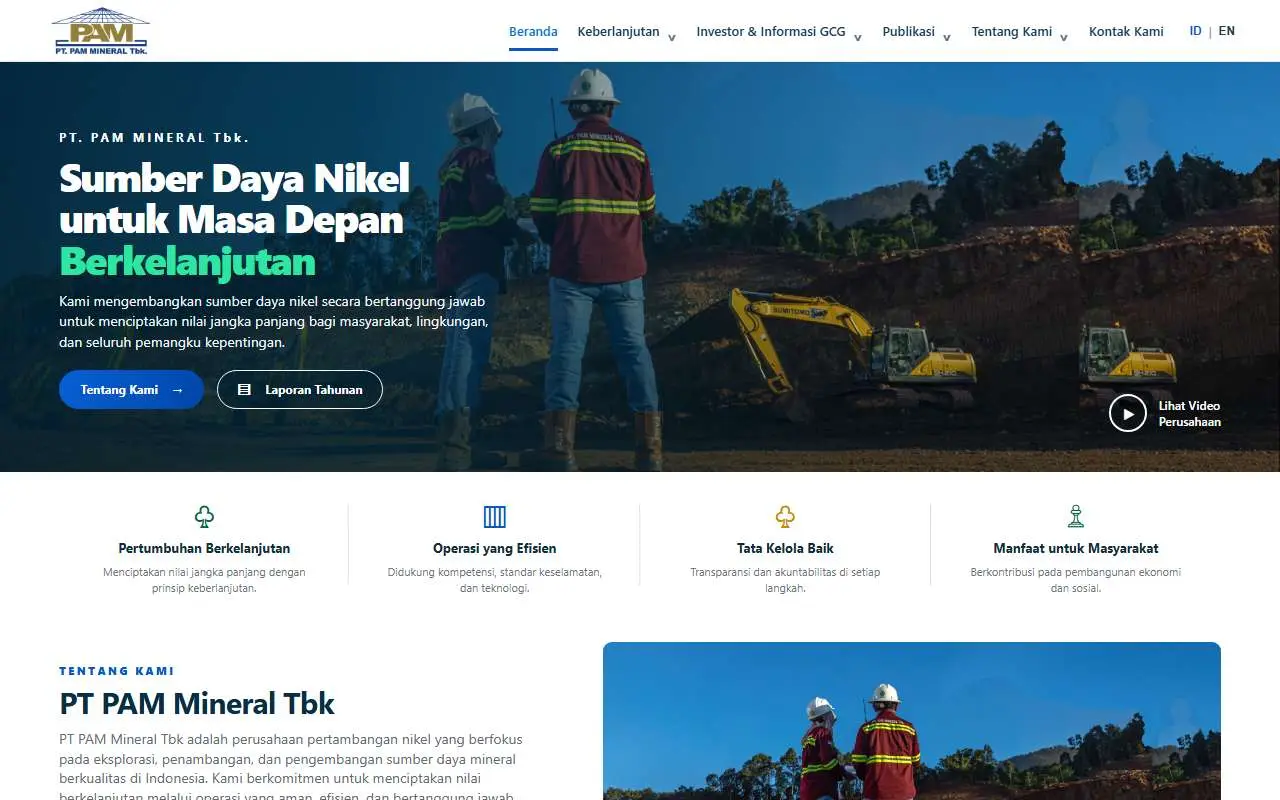1280x800 pixels.
Task: Click the PT PAM Mineral Tbk logo
Action: (x=101, y=31)
